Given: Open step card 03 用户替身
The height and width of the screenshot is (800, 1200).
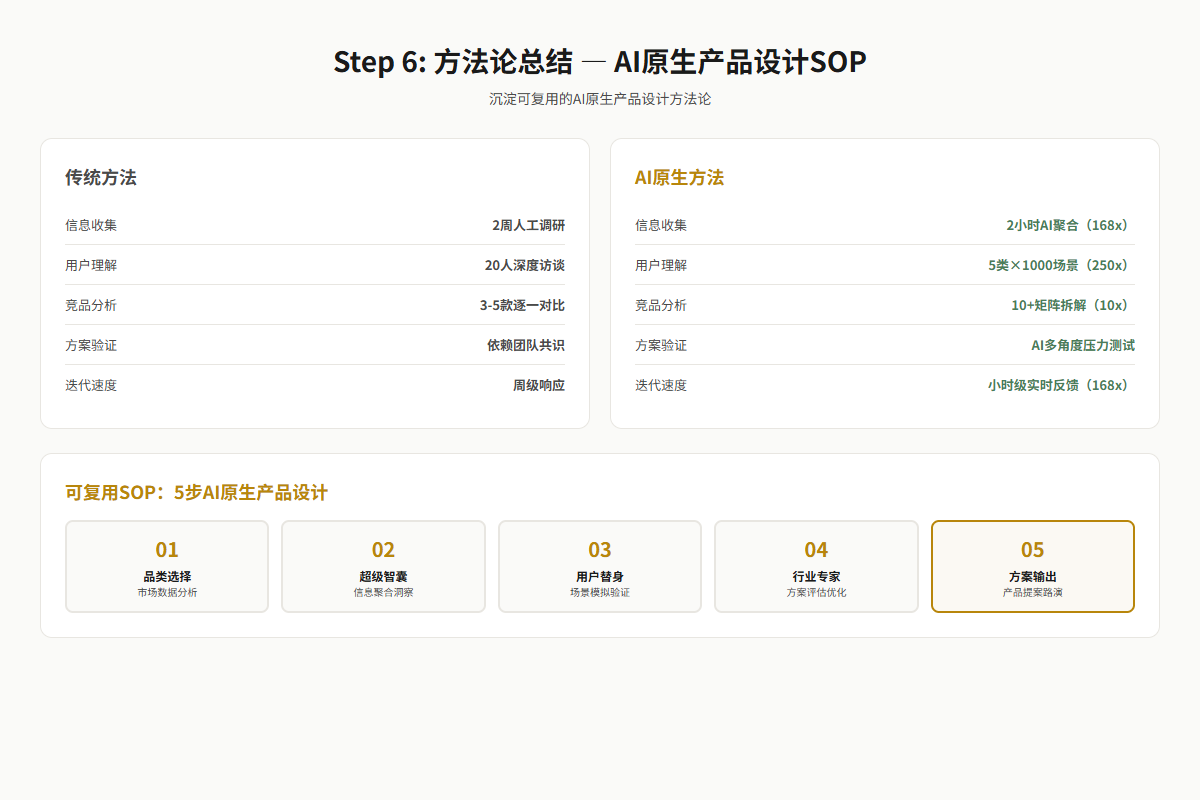Looking at the screenshot, I should tap(600, 566).
